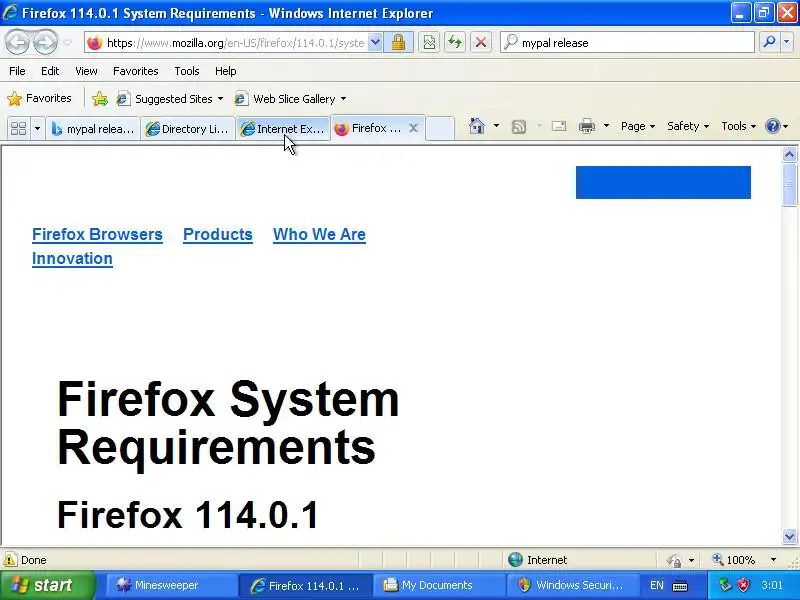The height and width of the screenshot is (600, 800).
Task: Expand the Home button dropdown arrow
Action: (x=496, y=126)
